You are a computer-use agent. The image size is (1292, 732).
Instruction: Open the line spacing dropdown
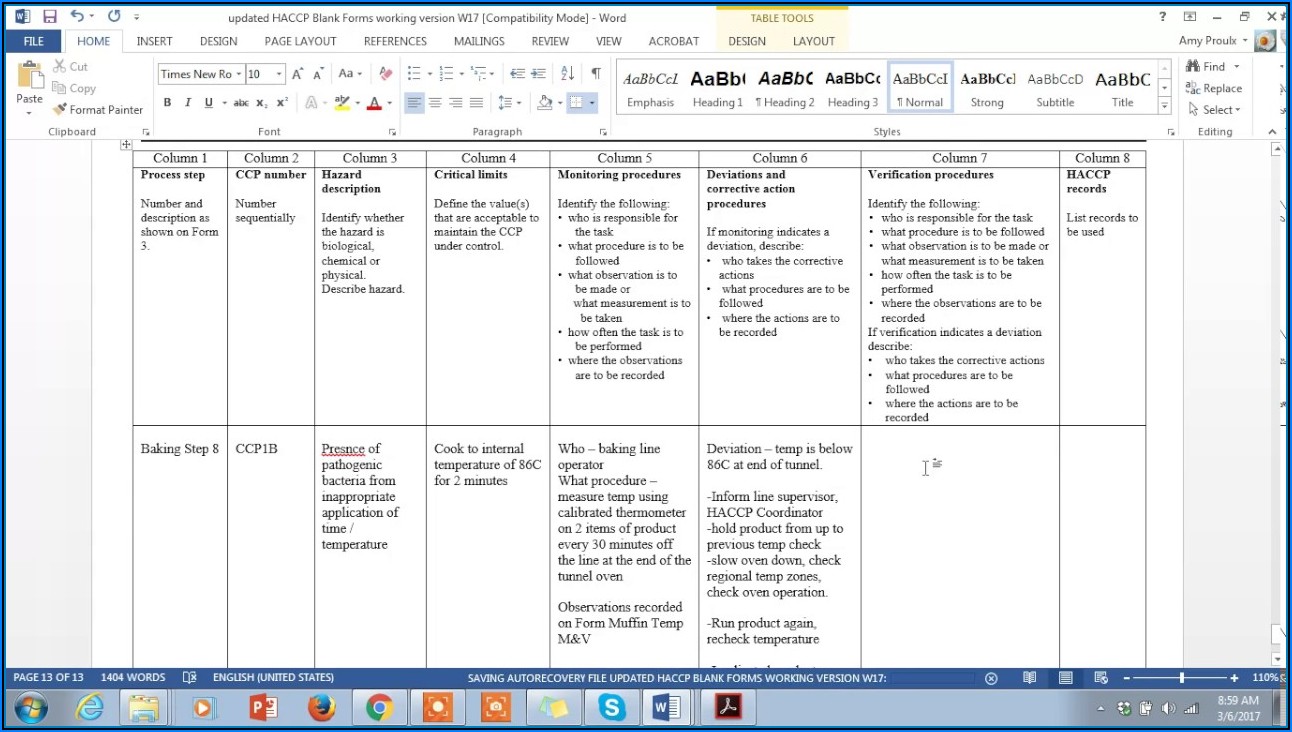coord(509,103)
